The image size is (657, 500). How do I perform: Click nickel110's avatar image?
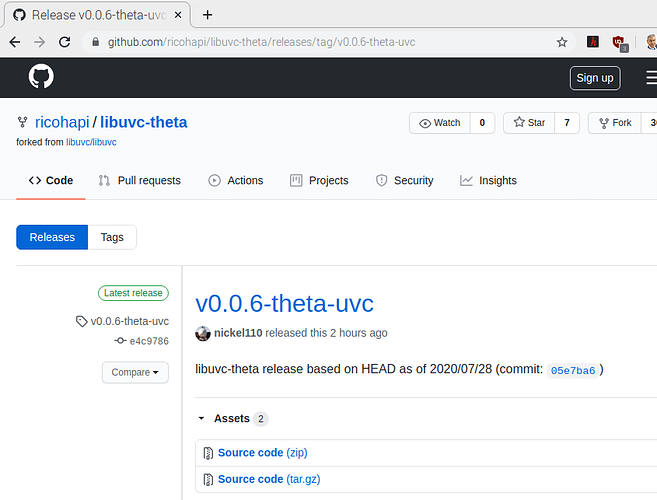[x=203, y=333]
